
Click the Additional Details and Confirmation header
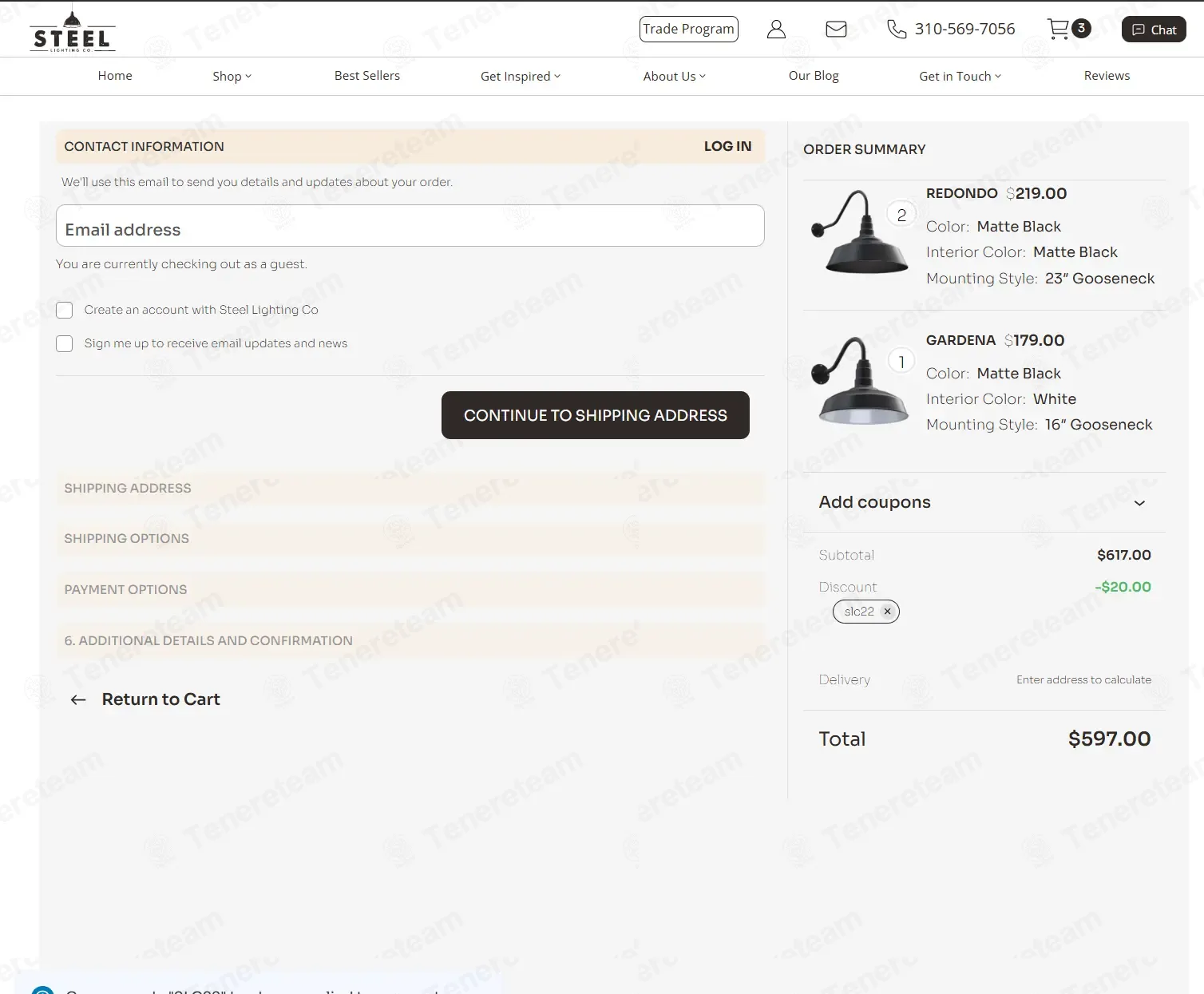point(410,641)
